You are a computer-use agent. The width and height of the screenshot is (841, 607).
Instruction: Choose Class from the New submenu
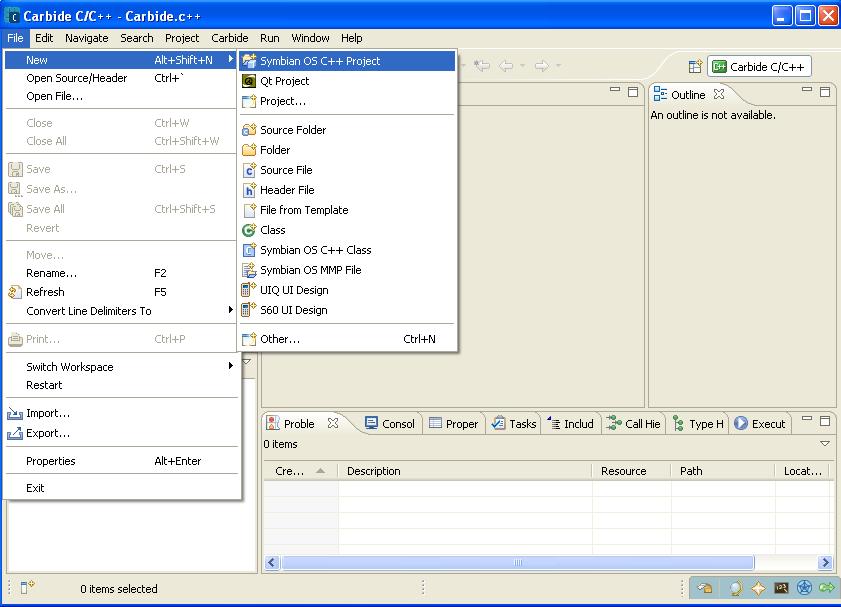pyautogui.click(x=347, y=230)
